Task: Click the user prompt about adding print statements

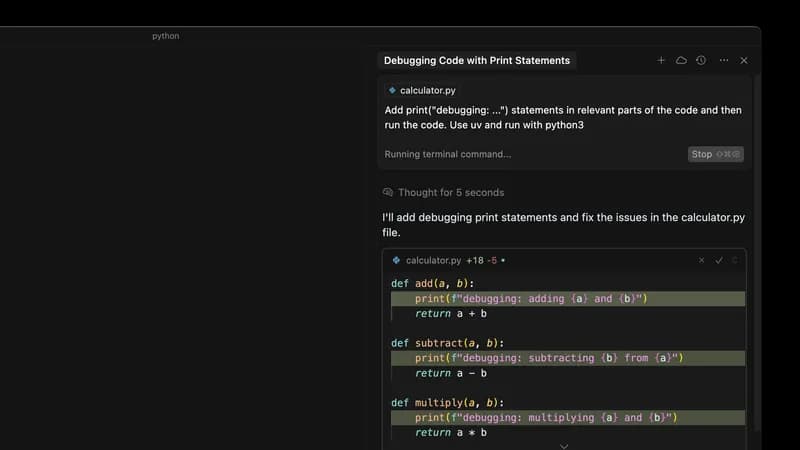Action: coord(563,117)
